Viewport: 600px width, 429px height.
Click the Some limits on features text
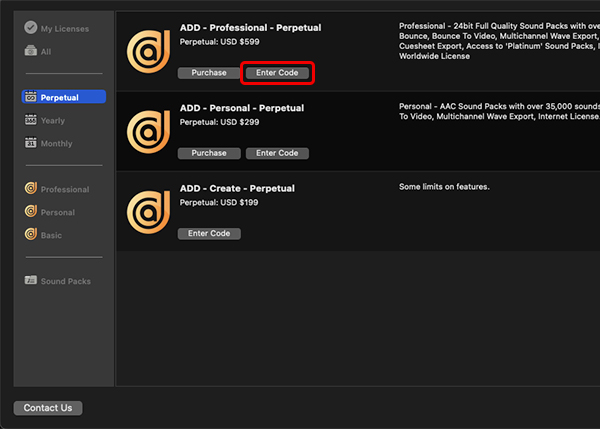444,187
